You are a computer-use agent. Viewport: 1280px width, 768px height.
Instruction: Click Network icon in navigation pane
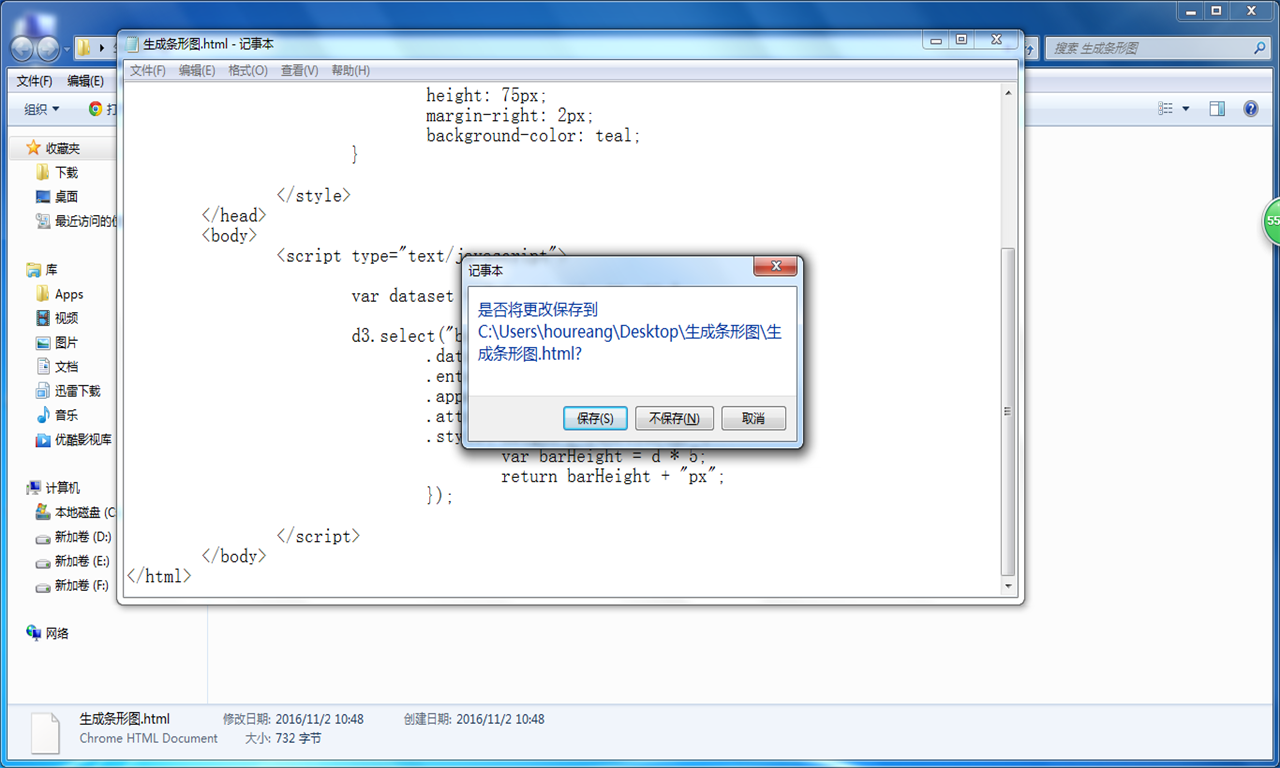(x=33, y=633)
